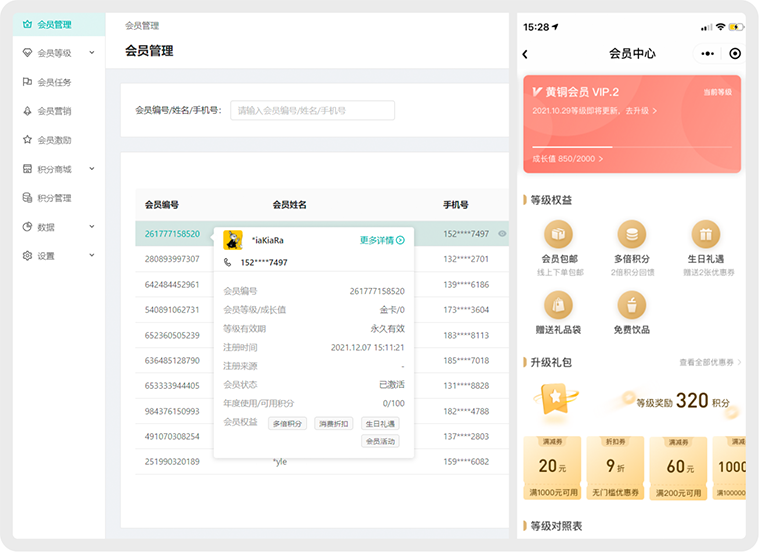Expand the 会员等级 submenu chevron
The height and width of the screenshot is (552, 759).
click(92, 52)
